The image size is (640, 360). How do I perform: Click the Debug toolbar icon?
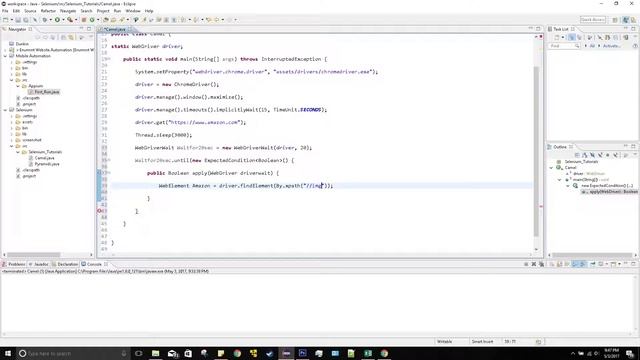[45, 20]
